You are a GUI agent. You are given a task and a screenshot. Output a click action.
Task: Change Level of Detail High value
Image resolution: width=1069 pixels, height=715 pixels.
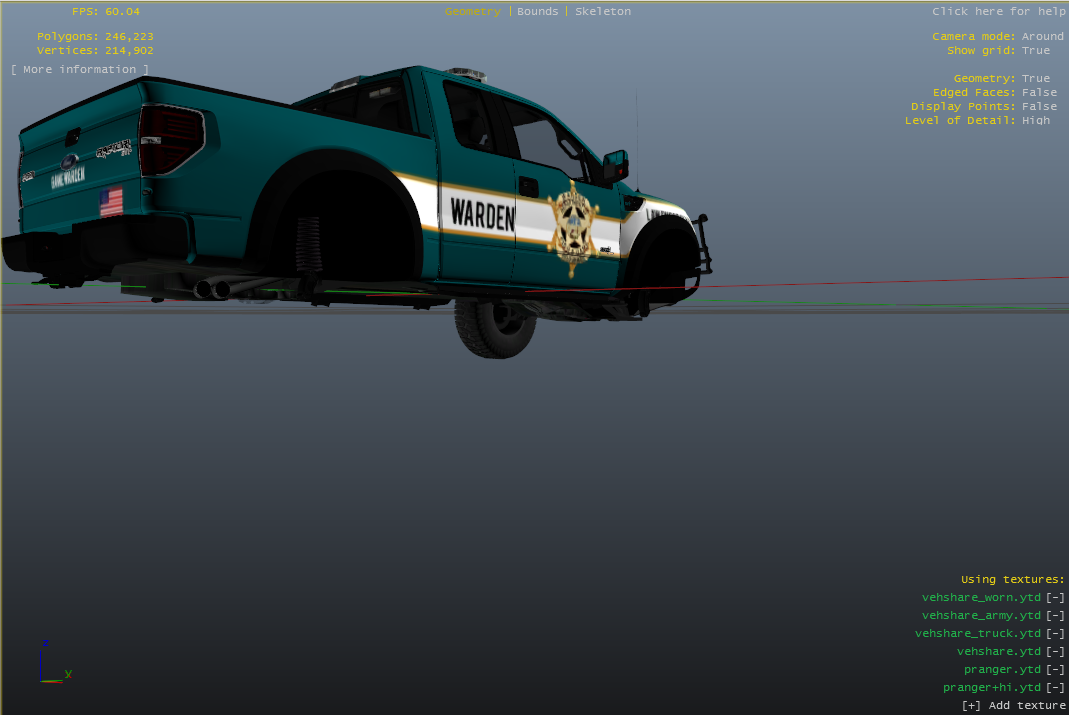(x=1036, y=120)
